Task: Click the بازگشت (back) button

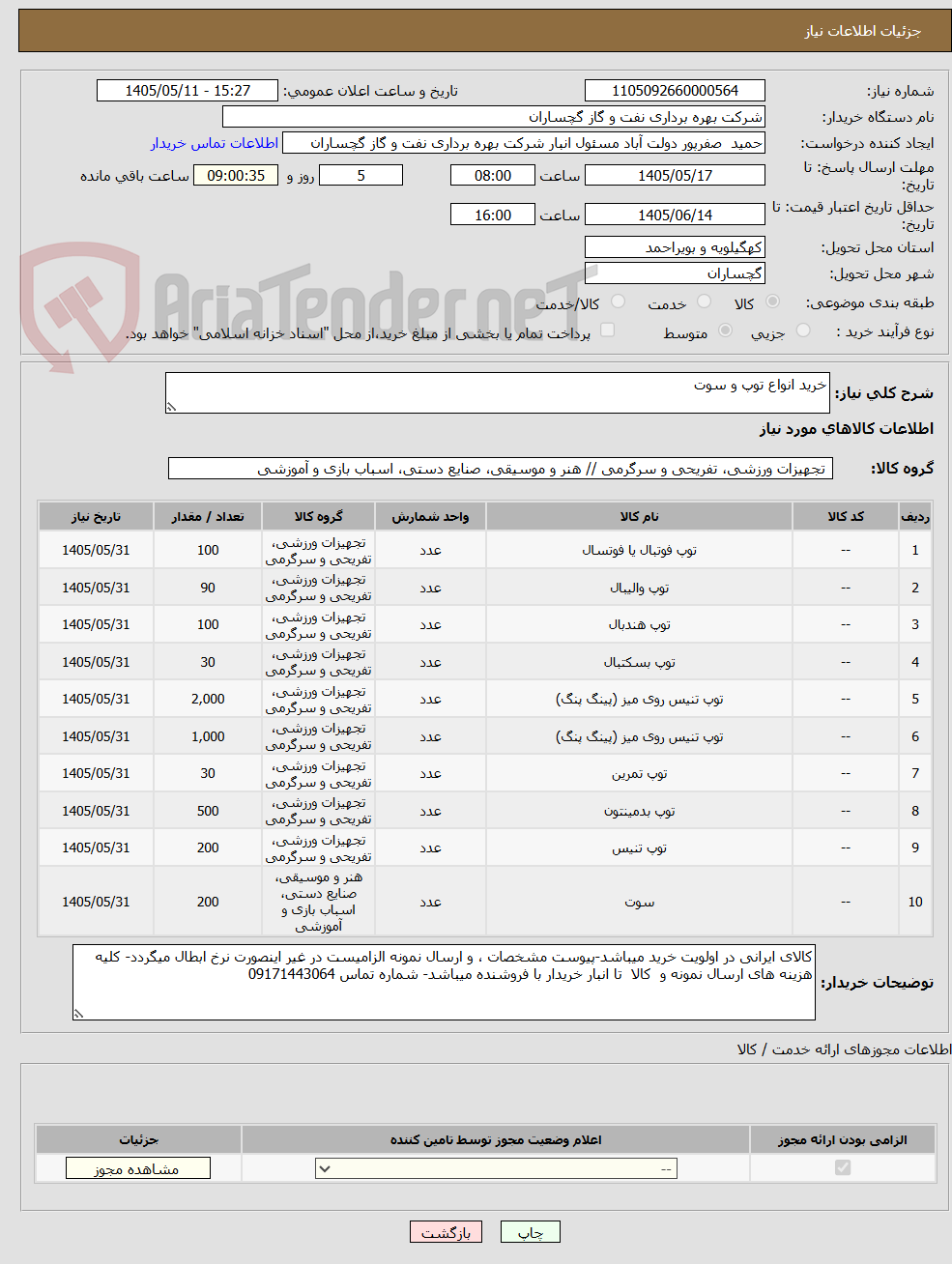Action: tap(446, 1232)
